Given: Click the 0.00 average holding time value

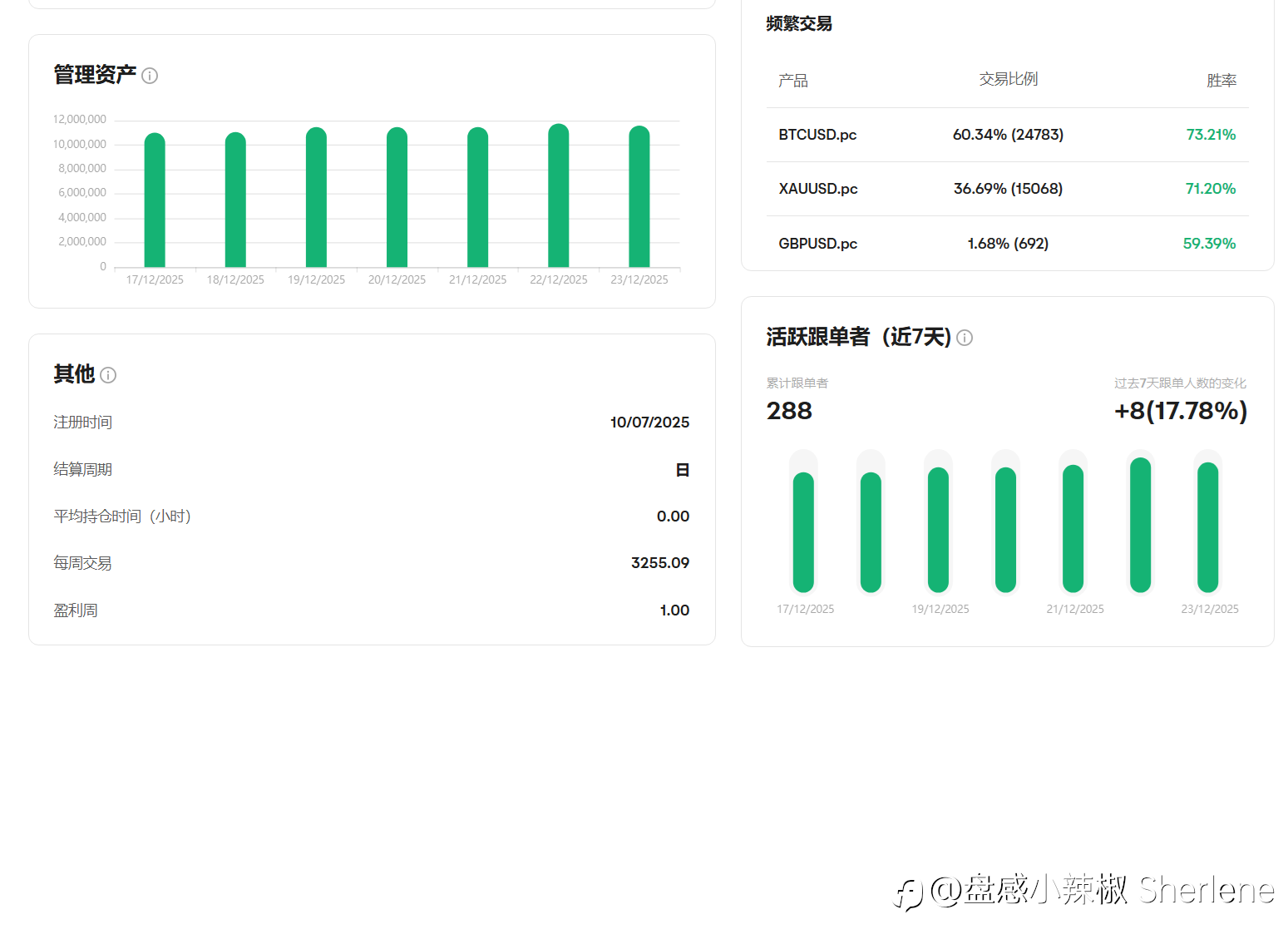Looking at the screenshot, I should click(x=674, y=516).
